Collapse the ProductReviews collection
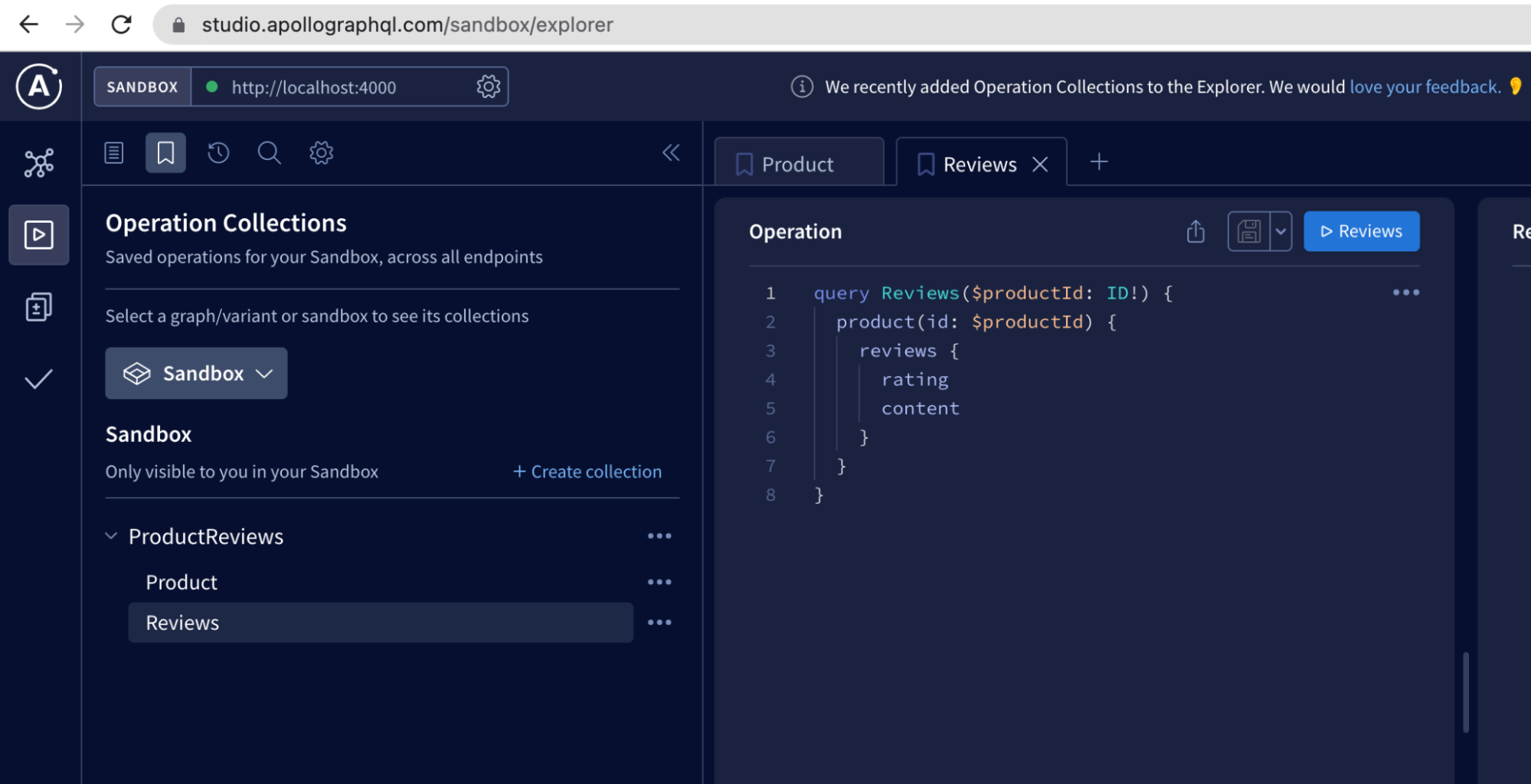This screenshot has width=1531, height=784. coord(111,536)
